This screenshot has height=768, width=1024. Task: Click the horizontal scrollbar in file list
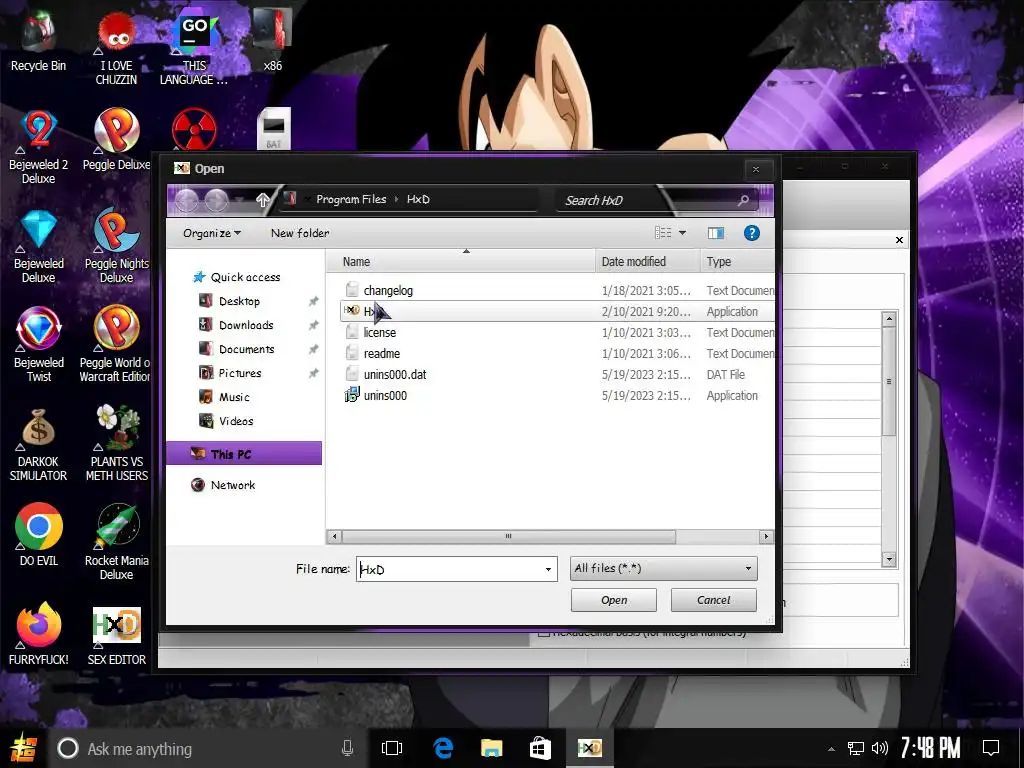508,537
